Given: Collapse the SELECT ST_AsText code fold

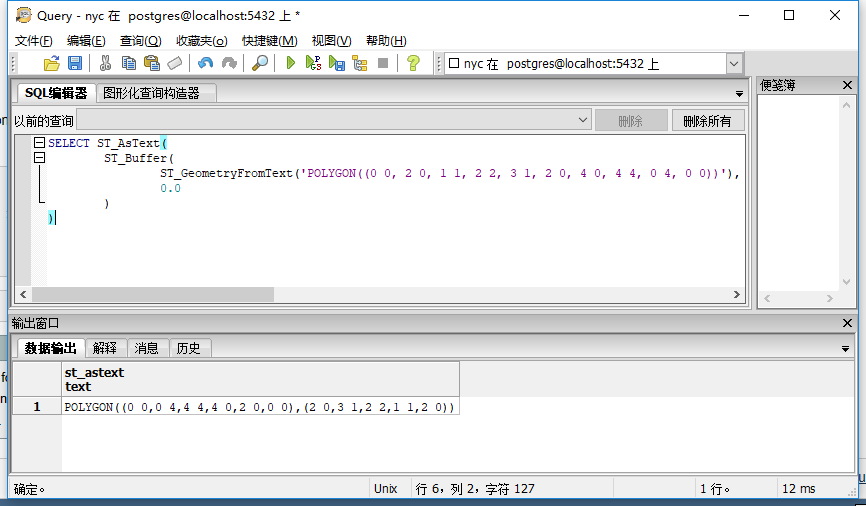Looking at the screenshot, I should coord(39,143).
